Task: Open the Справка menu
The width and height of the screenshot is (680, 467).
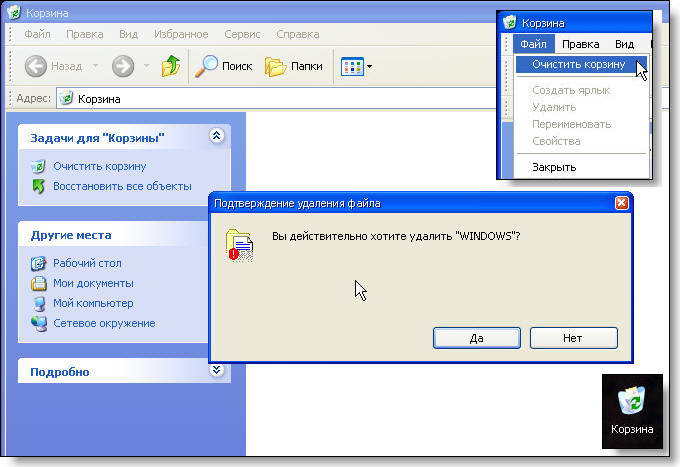Action: pos(298,34)
